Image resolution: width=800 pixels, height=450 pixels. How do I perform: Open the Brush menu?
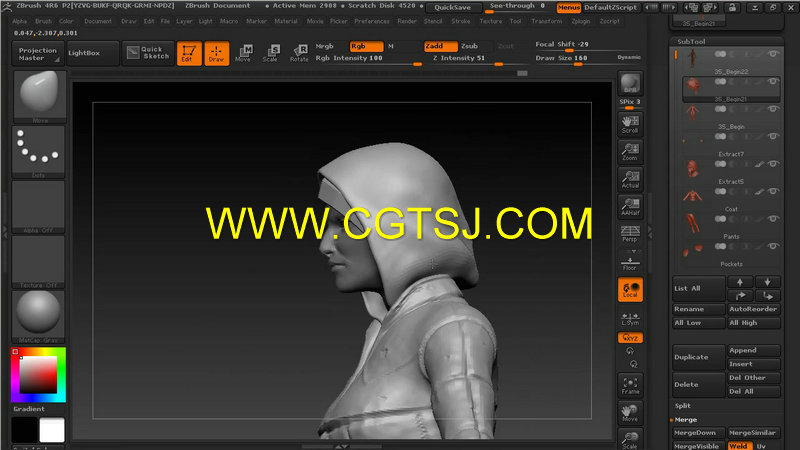pos(43,21)
